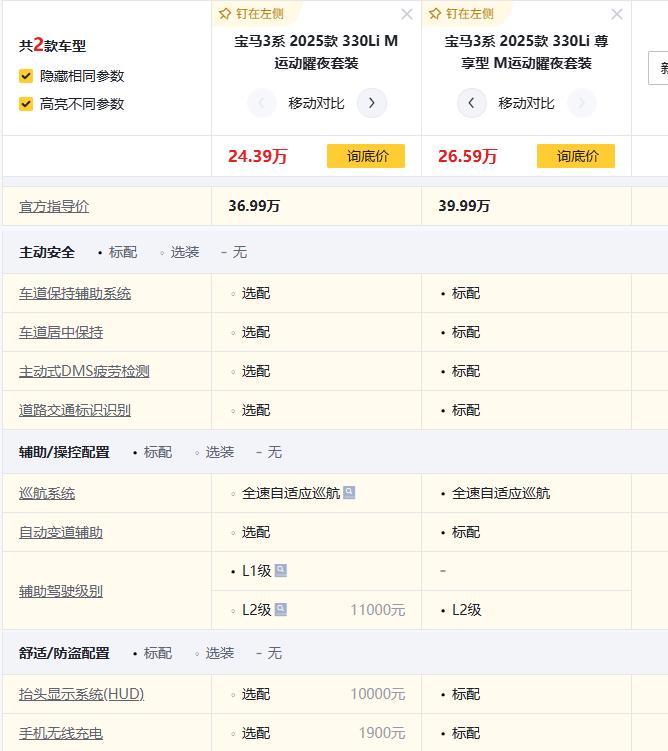Click the partially visible add-model box
668x751 pixels.
658,68
